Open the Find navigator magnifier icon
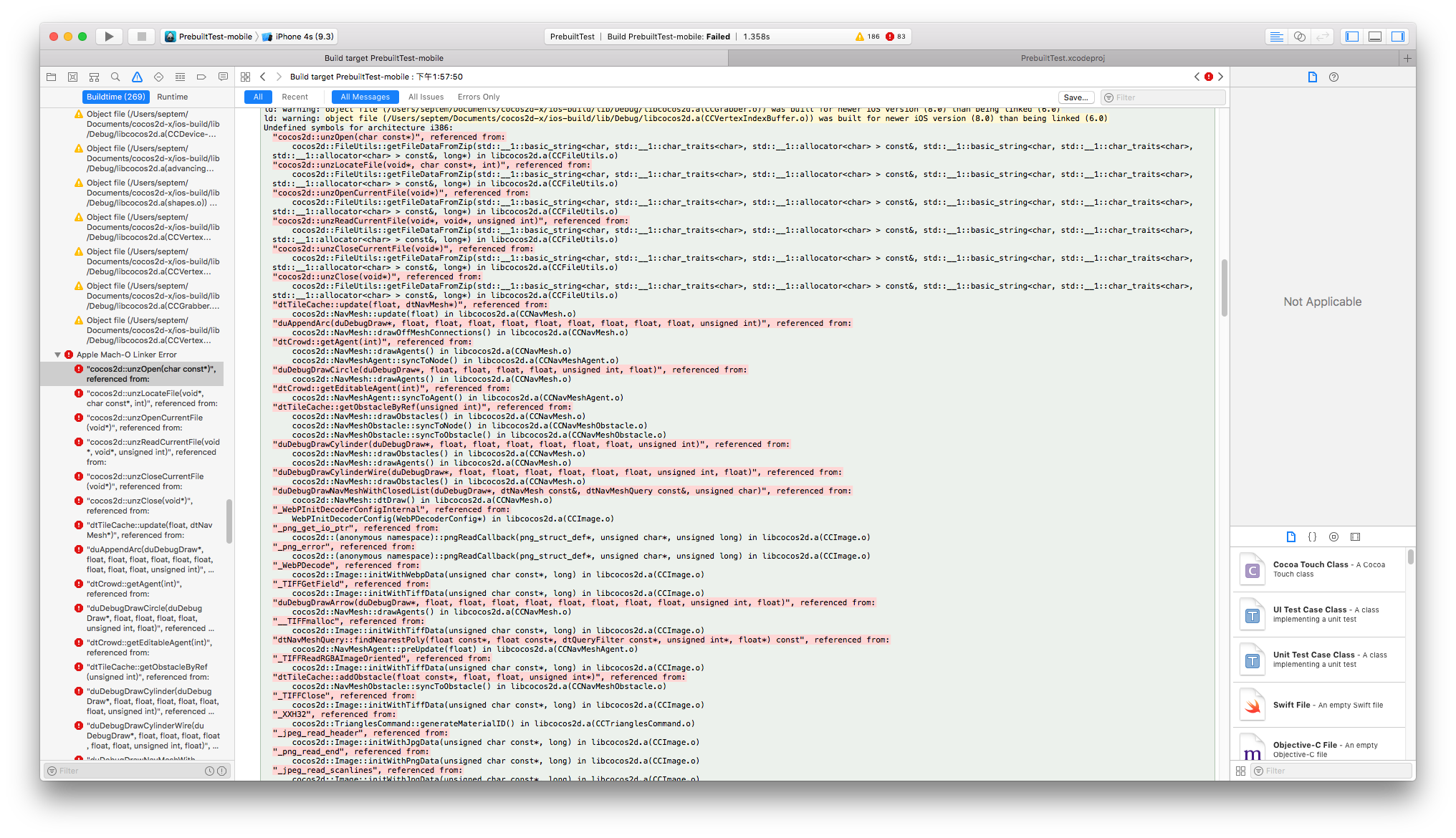The height and width of the screenshot is (838, 1456). 115,77
